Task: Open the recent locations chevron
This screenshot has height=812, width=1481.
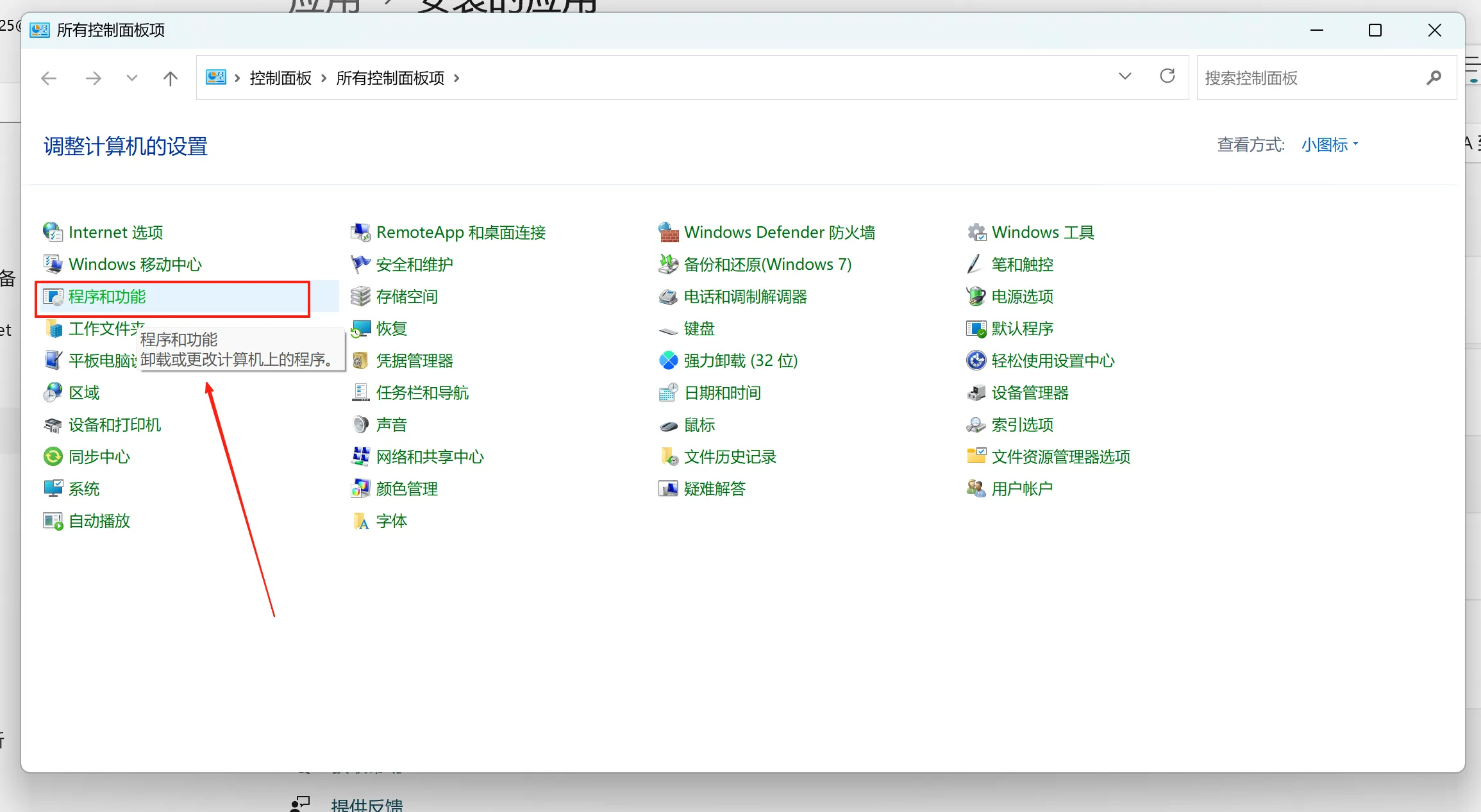Action: point(132,78)
